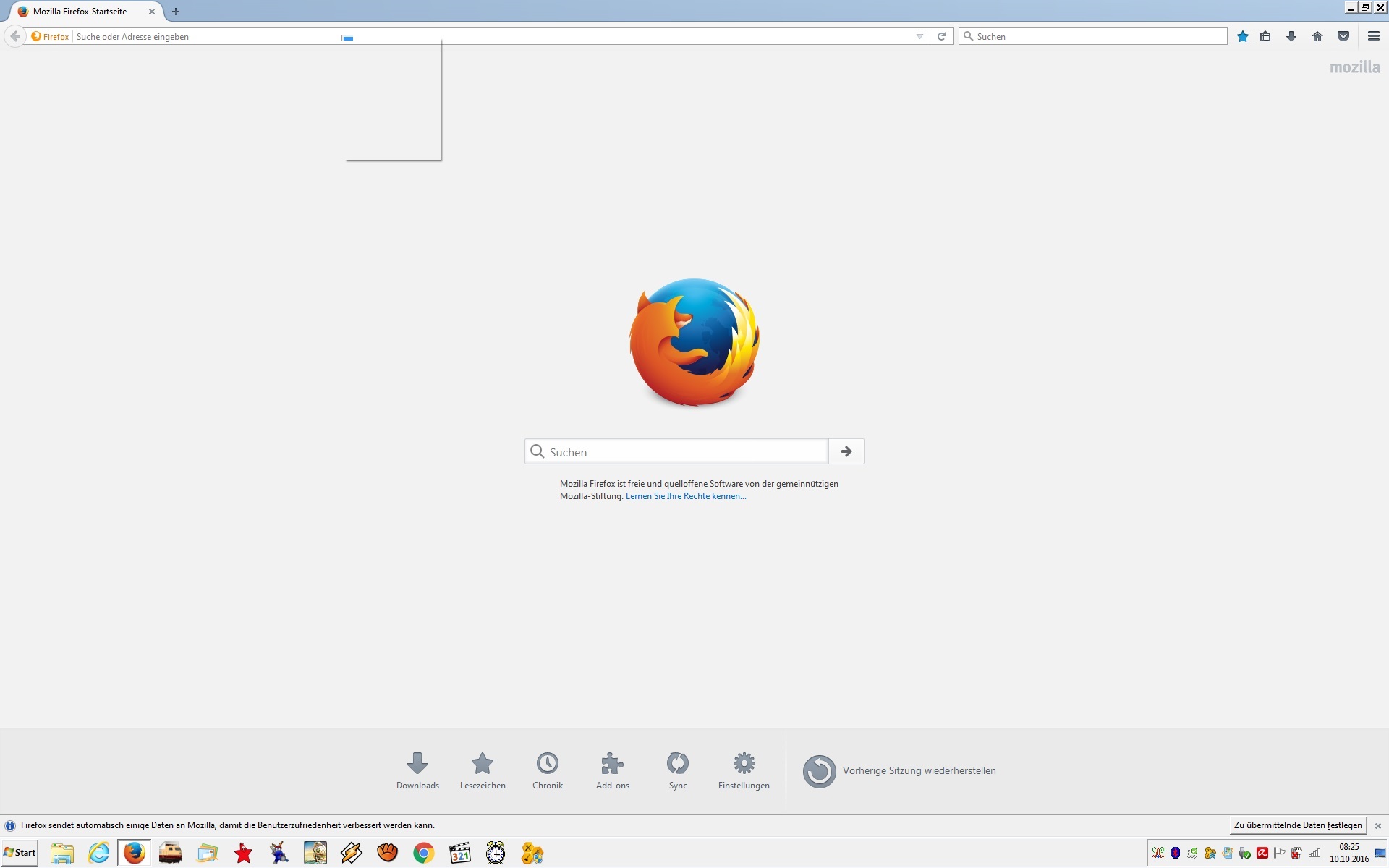Go to home page via house icon
The width and height of the screenshot is (1389, 868).
[1317, 36]
